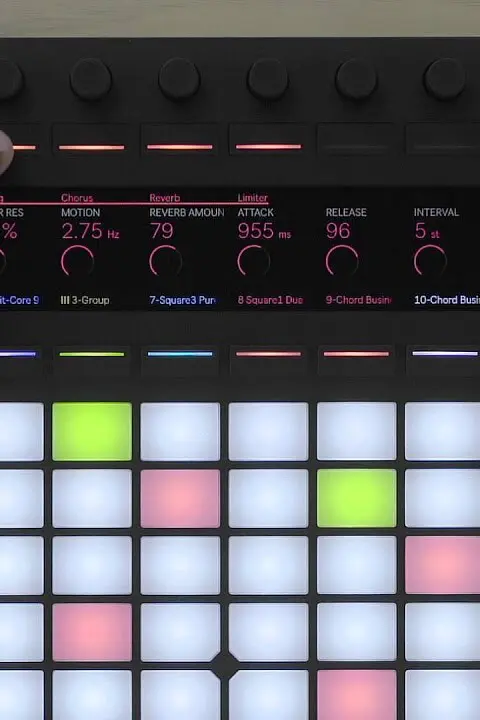This screenshot has height=720, width=480.
Task: Touch the encoder knob above REVERB AMOUNT
Action: coord(179,79)
